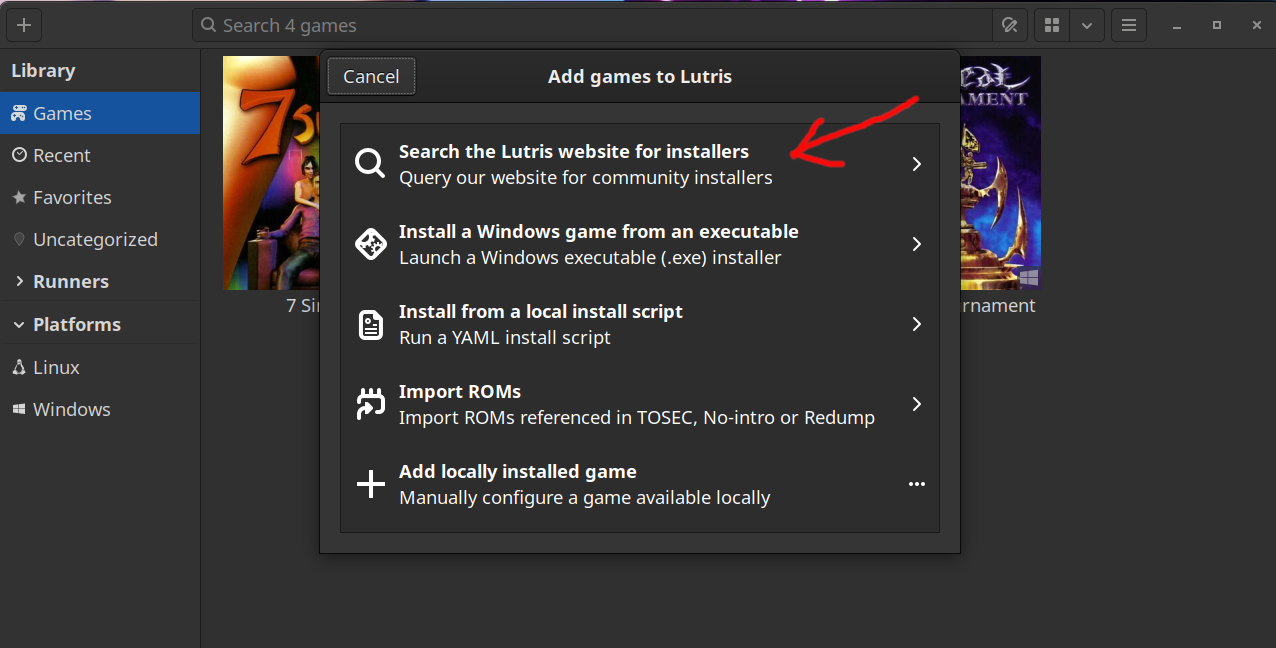This screenshot has height=648, width=1276.
Task: Click the gamepad icon beside Games
Action: point(19,113)
